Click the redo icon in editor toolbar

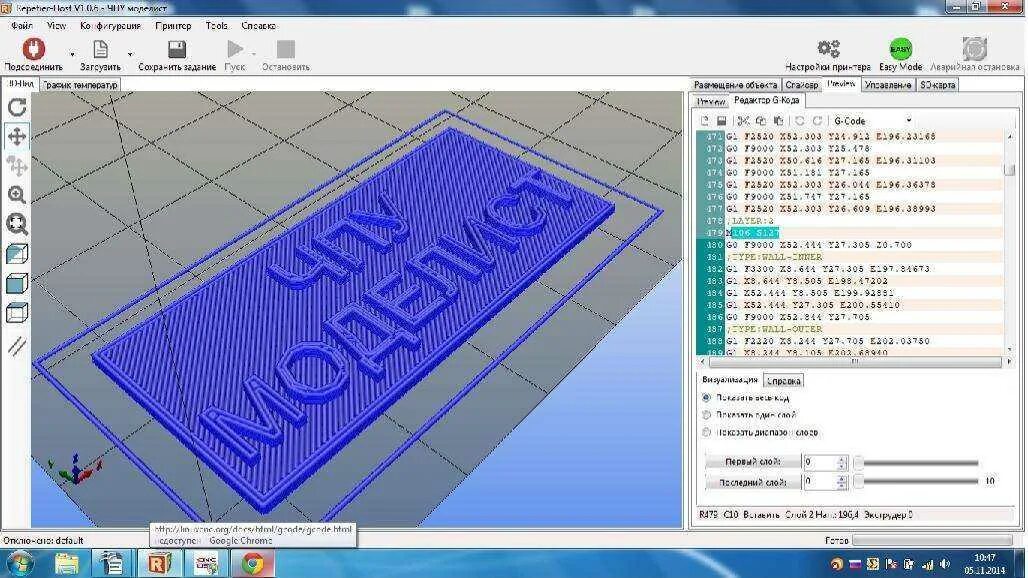[x=817, y=121]
